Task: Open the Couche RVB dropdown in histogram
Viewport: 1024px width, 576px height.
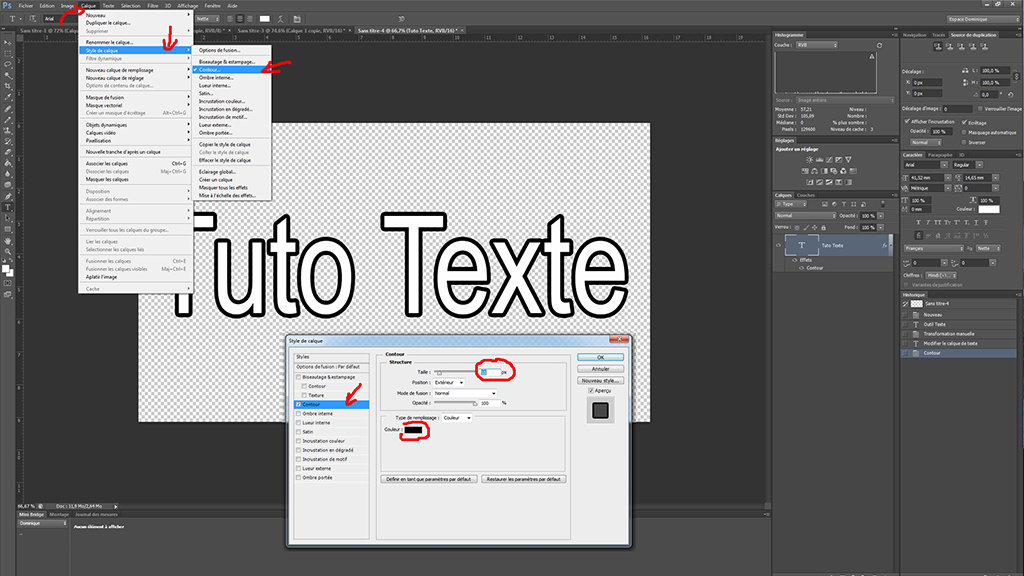Action: tap(816, 45)
